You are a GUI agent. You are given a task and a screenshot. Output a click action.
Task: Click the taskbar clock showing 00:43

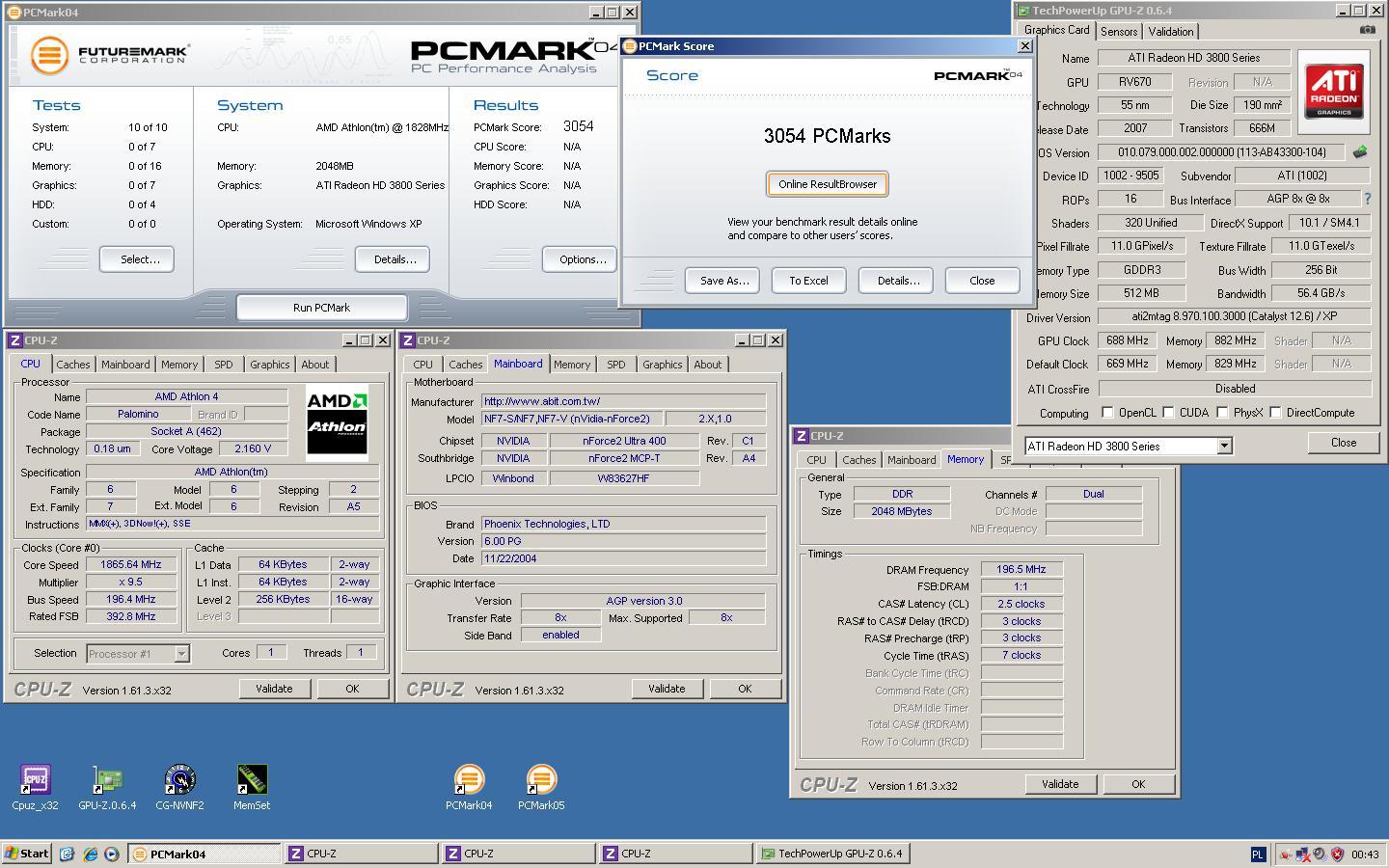coord(1365,854)
